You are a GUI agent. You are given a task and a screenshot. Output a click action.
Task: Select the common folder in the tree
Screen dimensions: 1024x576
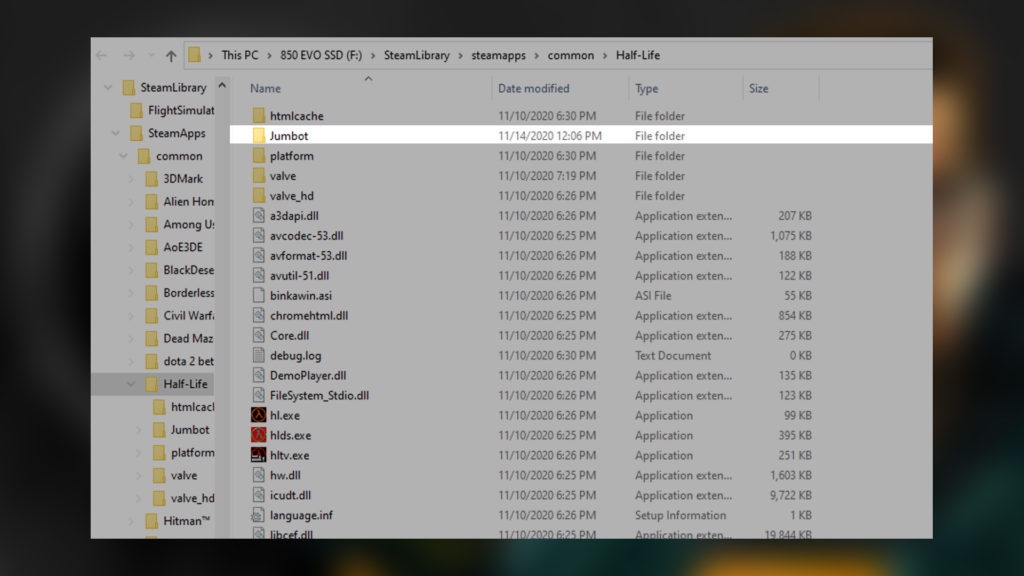coord(179,156)
